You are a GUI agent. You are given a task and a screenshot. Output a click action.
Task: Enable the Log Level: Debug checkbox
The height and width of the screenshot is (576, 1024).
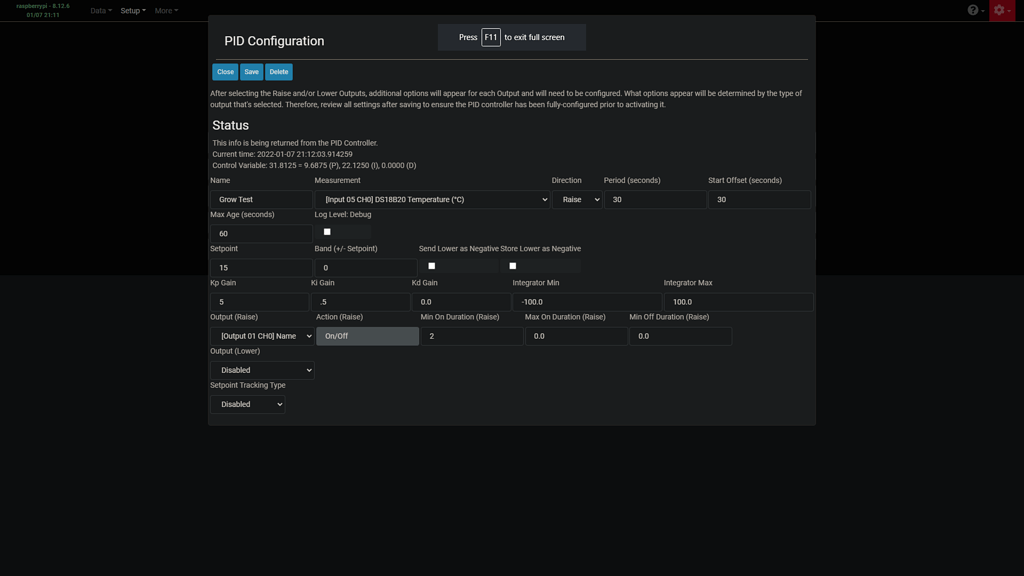click(x=326, y=231)
